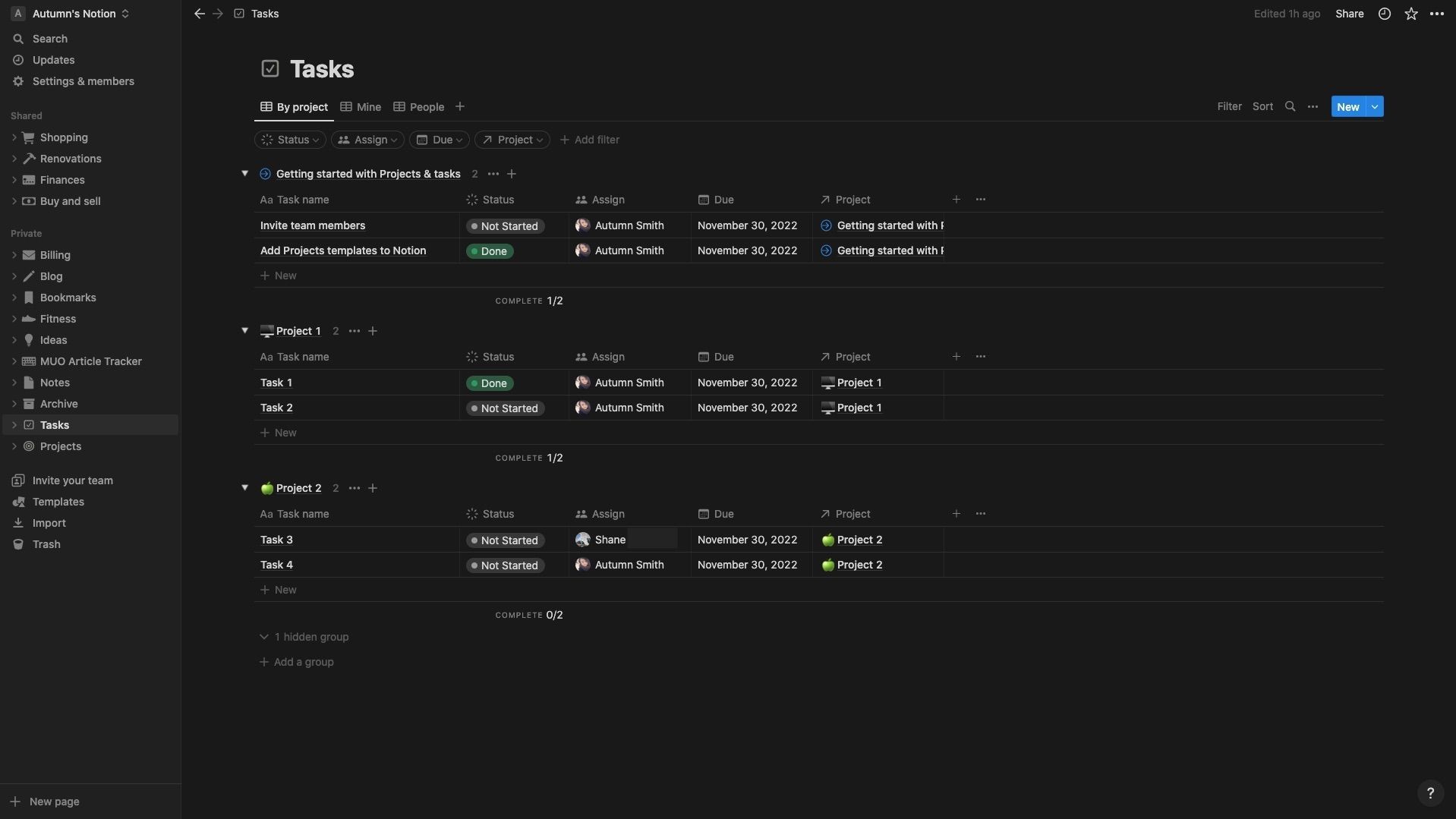Add task to Project 2 group plus icon
Image resolution: width=1456 pixels, height=819 pixels.
pos(373,488)
